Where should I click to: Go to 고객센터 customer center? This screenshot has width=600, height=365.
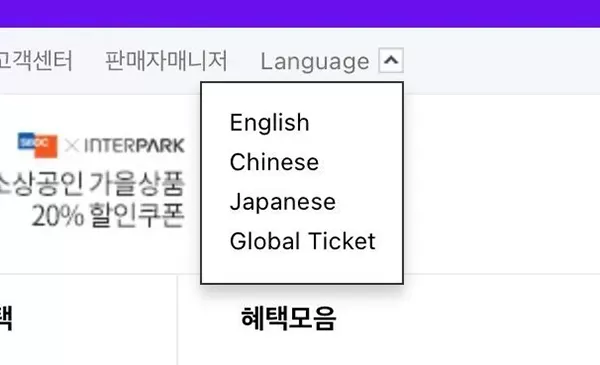point(36,60)
